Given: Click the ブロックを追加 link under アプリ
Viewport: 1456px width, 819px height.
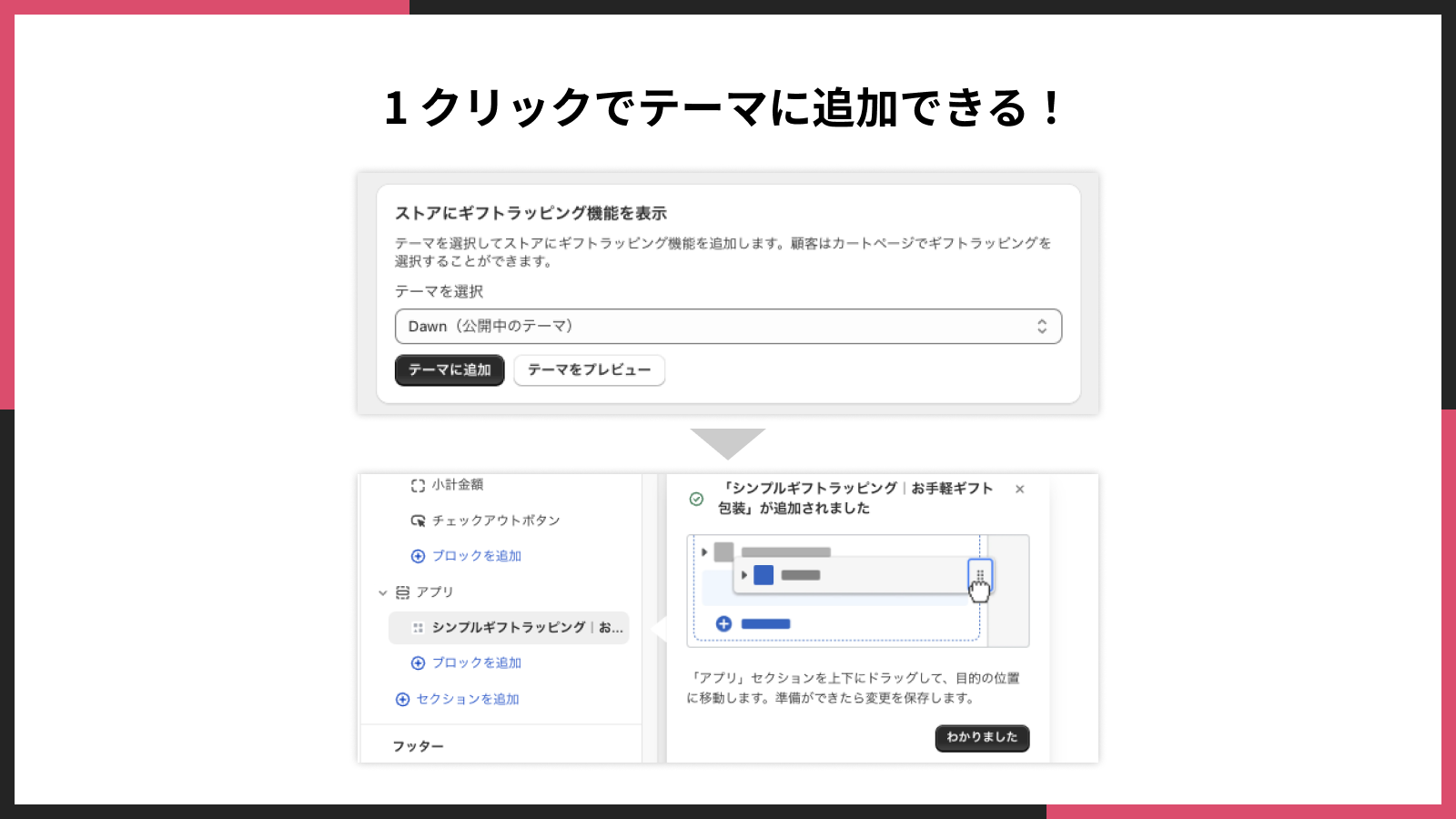Looking at the screenshot, I should pos(467,662).
